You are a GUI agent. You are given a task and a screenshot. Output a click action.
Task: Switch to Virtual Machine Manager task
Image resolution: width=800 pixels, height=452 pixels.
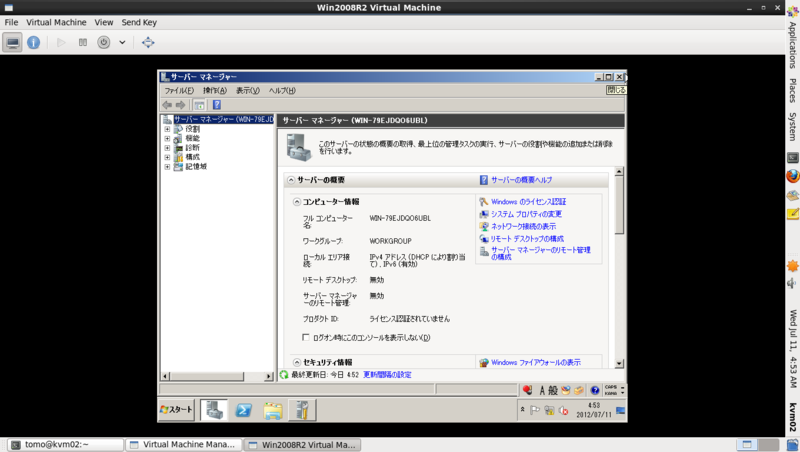click(x=184, y=445)
